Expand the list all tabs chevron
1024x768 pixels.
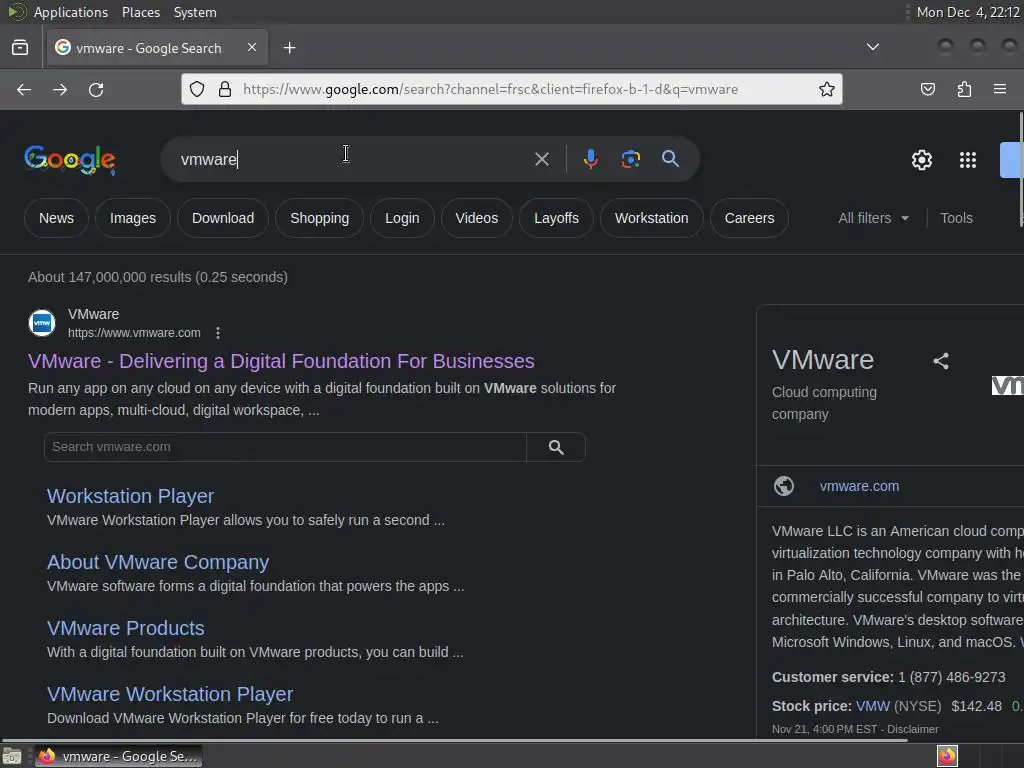(872, 46)
